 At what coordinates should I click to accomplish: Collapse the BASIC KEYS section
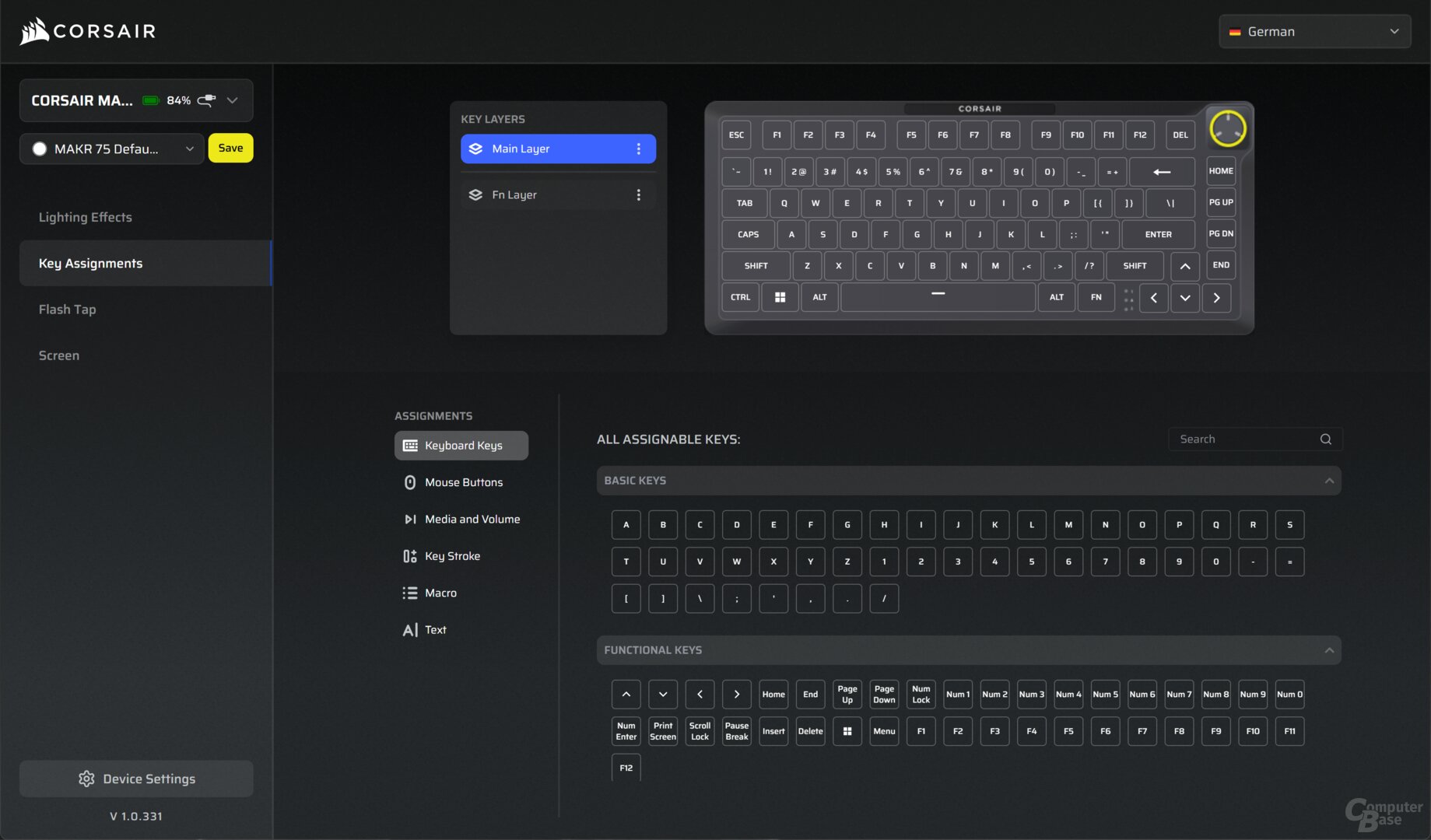[x=1329, y=481]
